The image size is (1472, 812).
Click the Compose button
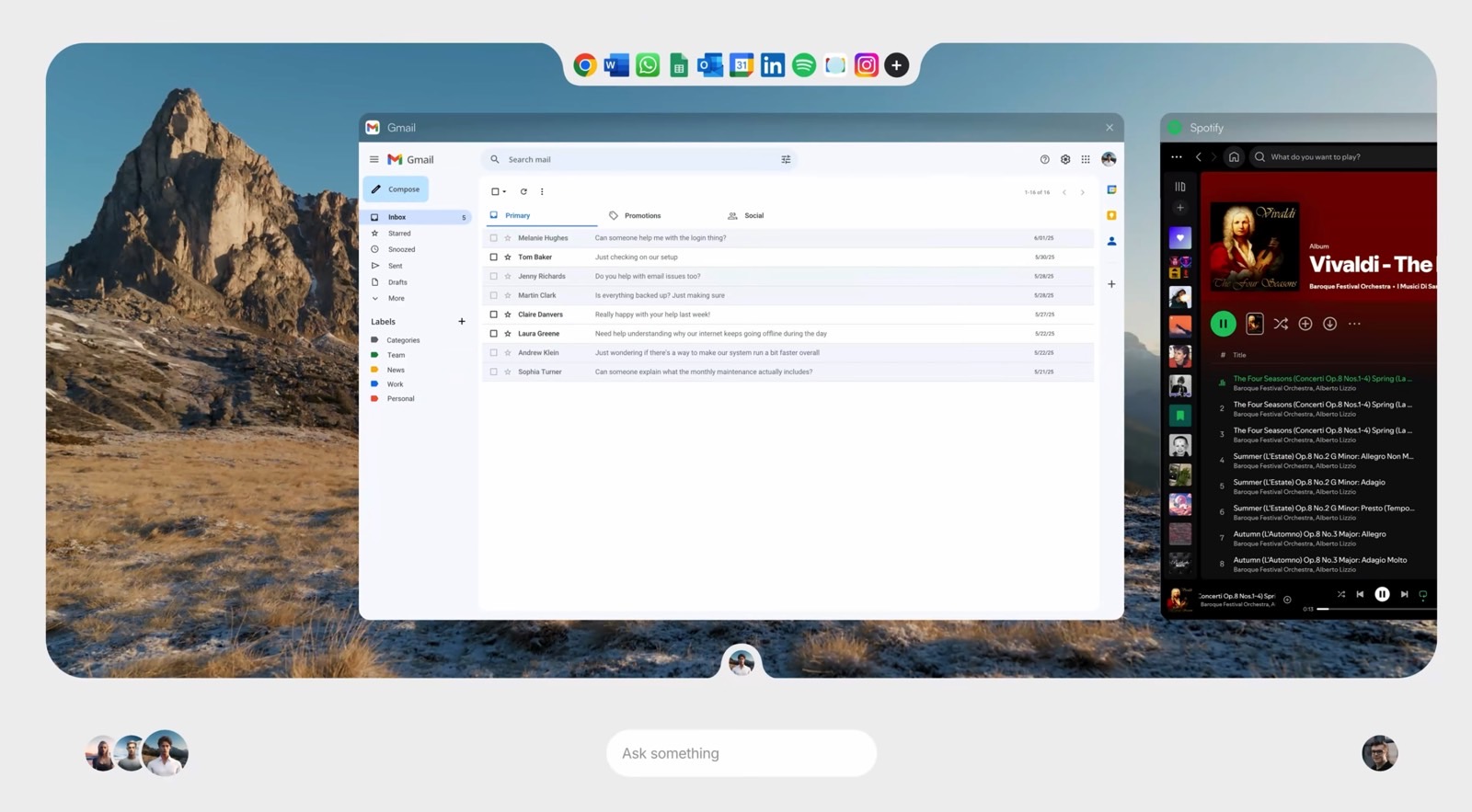click(396, 189)
